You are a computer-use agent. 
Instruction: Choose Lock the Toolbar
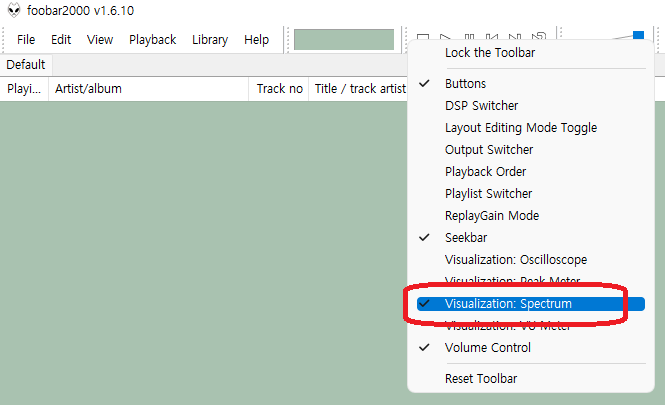click(531, 53)
